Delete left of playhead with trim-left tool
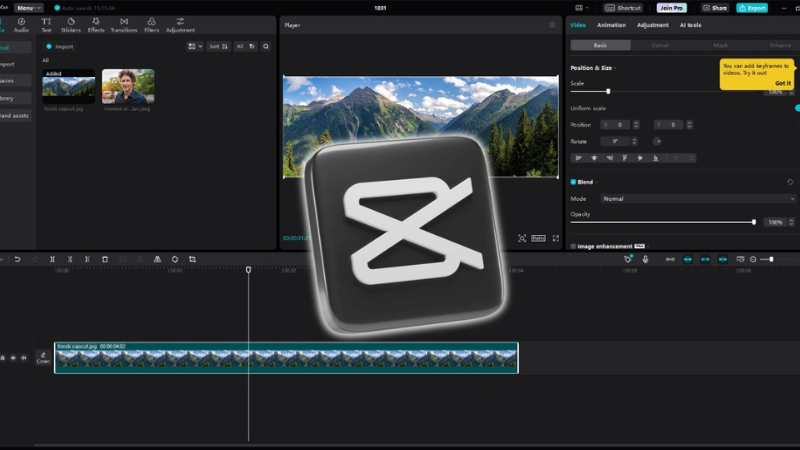 (70, 259)
